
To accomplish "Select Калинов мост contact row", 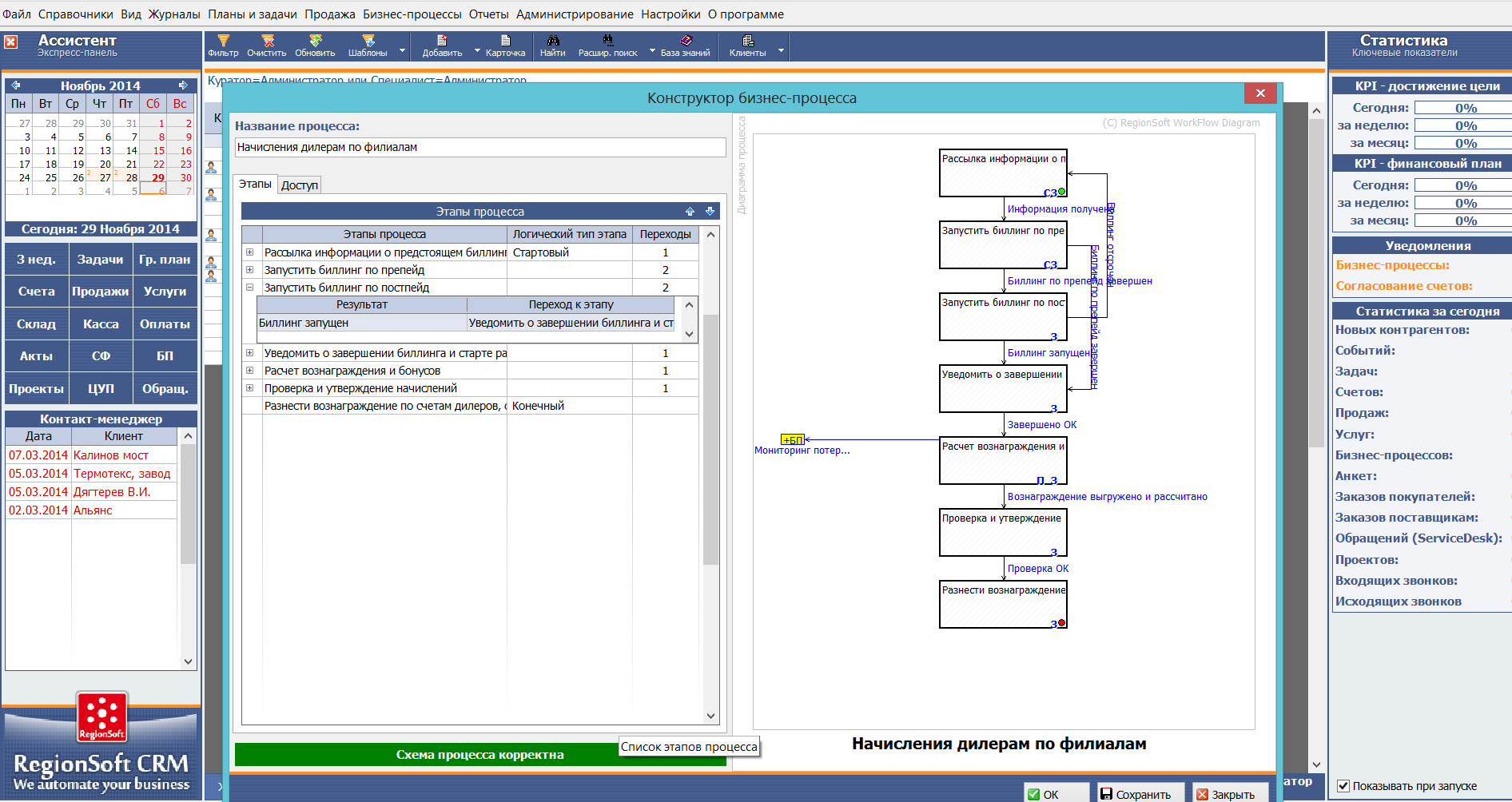I will tap(91, 455).
